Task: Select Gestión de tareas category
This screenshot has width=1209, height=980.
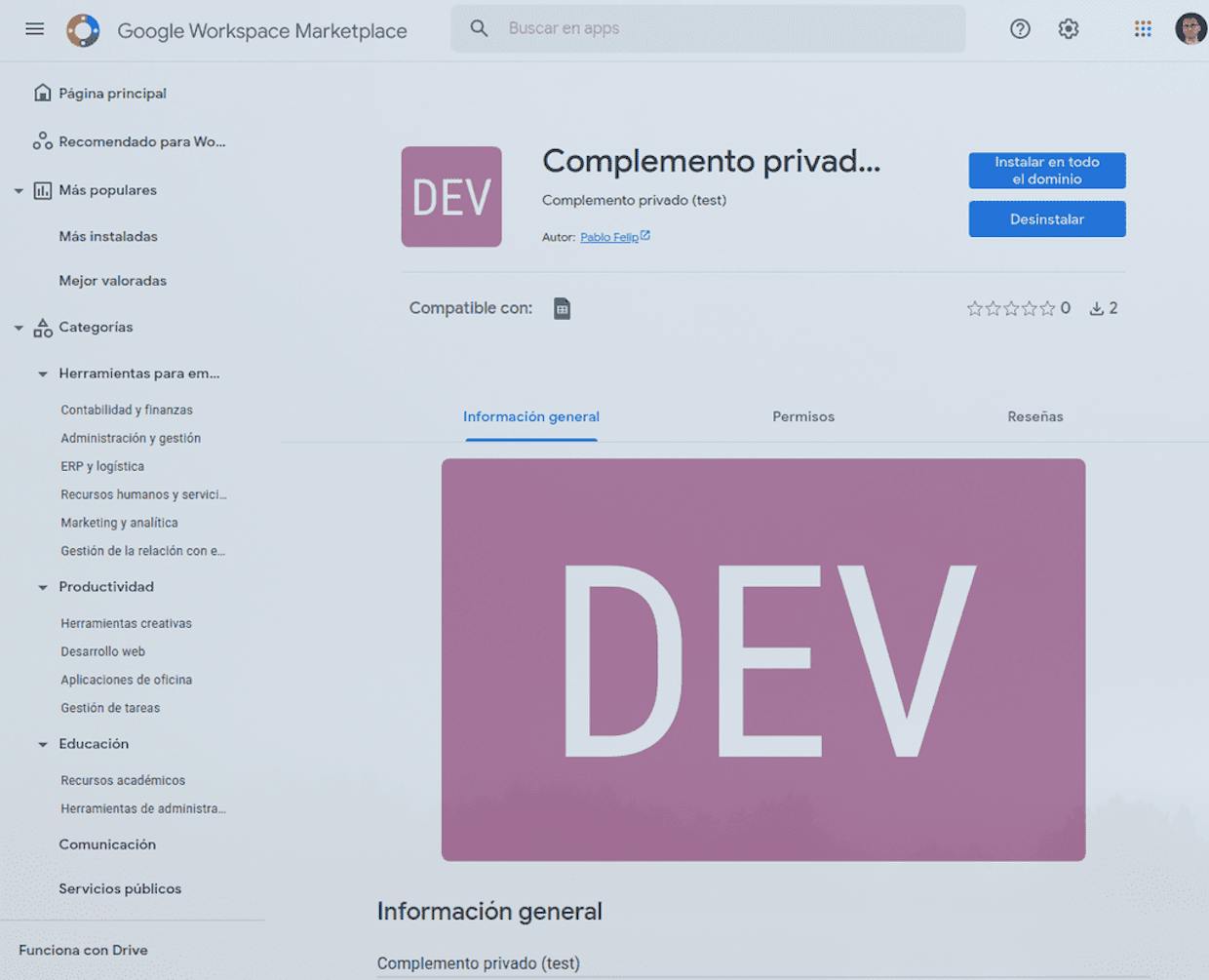Action: click(x=110, y=708)
